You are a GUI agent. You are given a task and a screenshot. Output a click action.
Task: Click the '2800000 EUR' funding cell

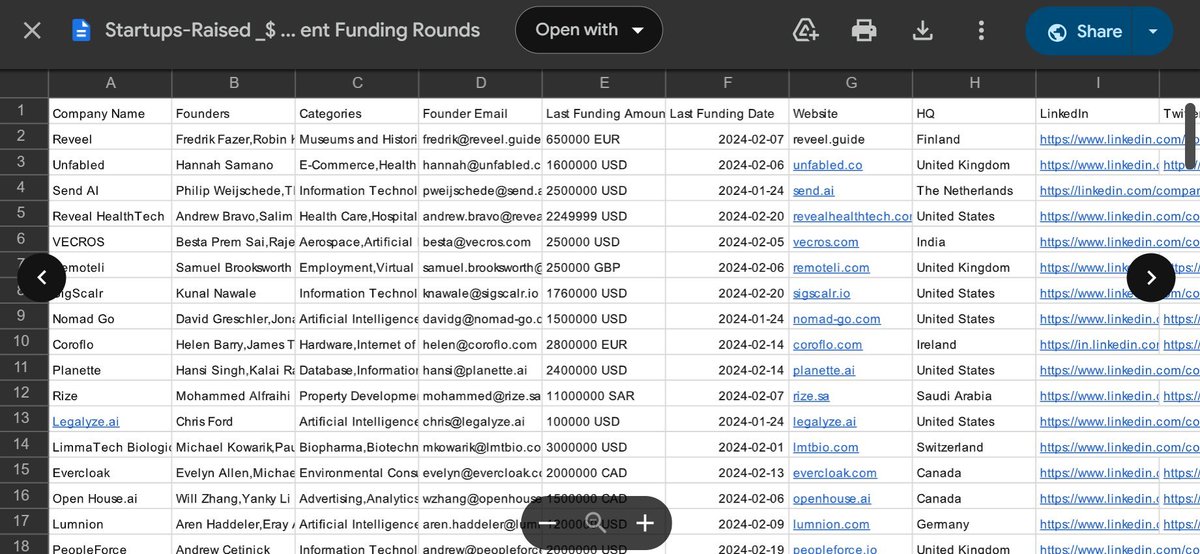click(604, 345)
